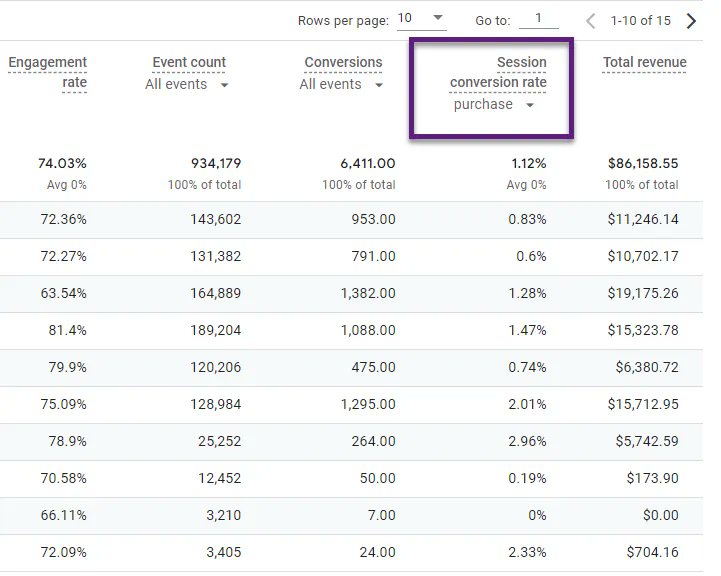The height and width of the screenshot is (576, 721).
Task: Select revenue cell $19,175.26
Action: click(x=643, y=293)
